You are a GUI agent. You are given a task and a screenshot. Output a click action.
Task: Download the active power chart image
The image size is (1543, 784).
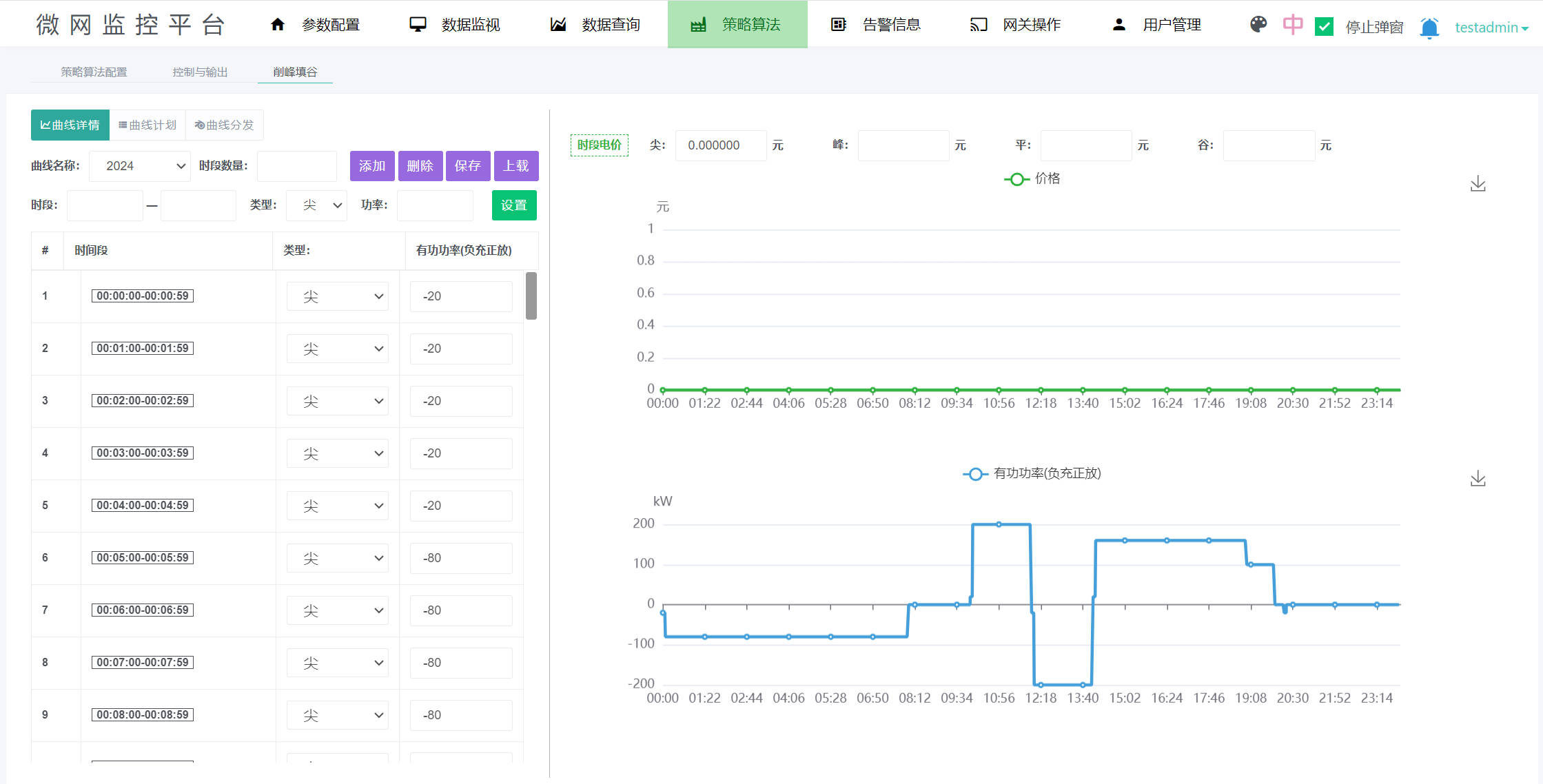1478,479
